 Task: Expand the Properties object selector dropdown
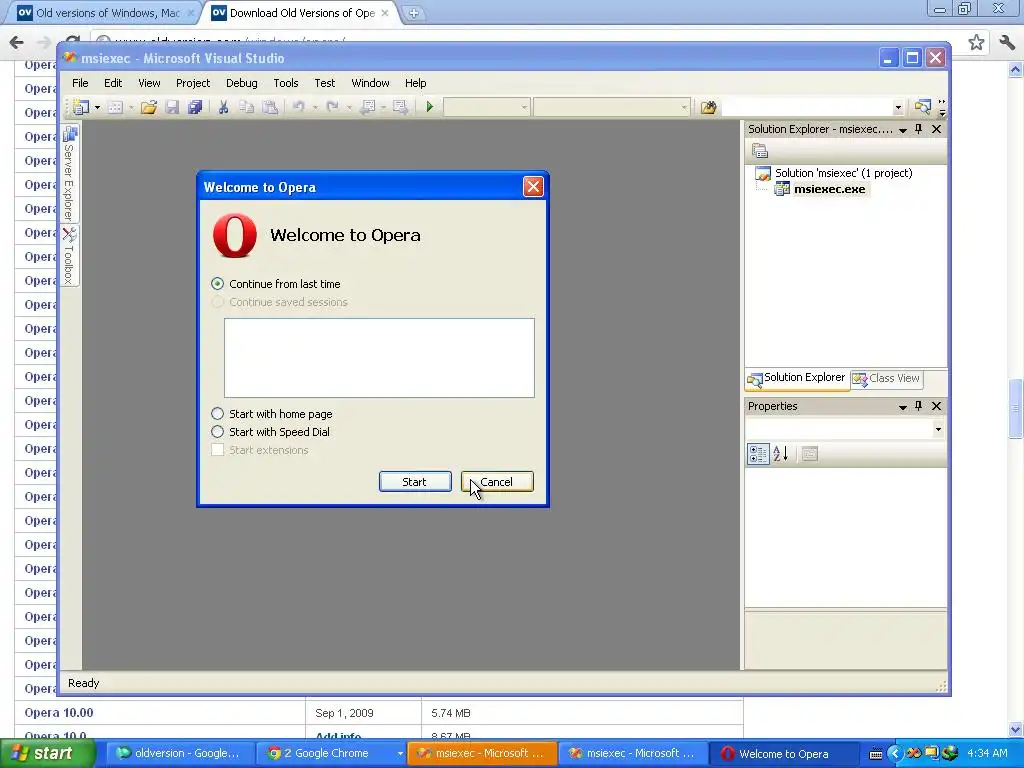pos(938,429)
